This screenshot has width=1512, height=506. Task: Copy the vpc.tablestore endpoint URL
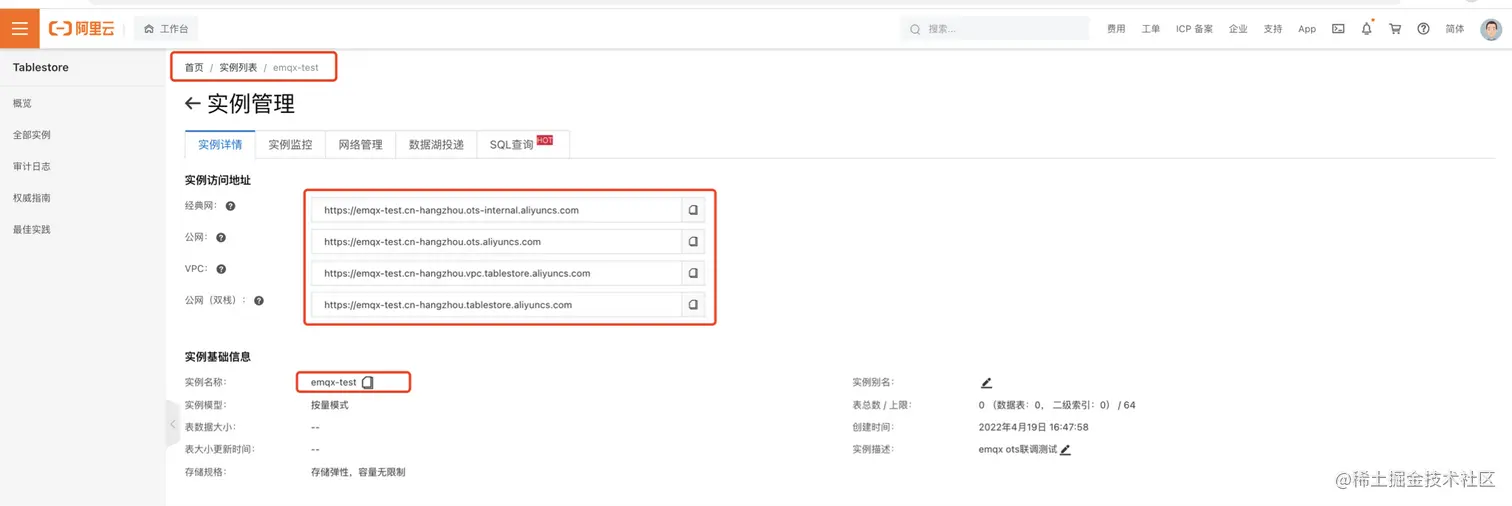tap(693, 273)
